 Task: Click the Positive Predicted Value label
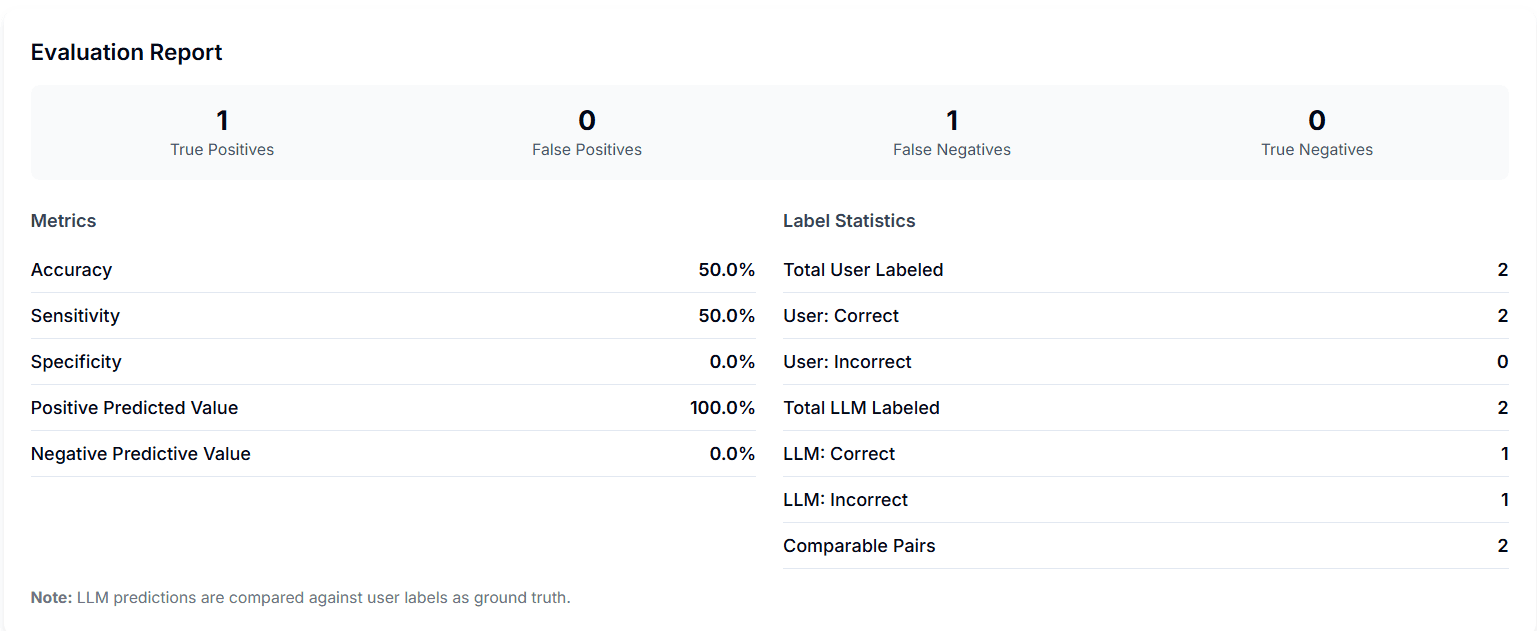click(134, 408)
